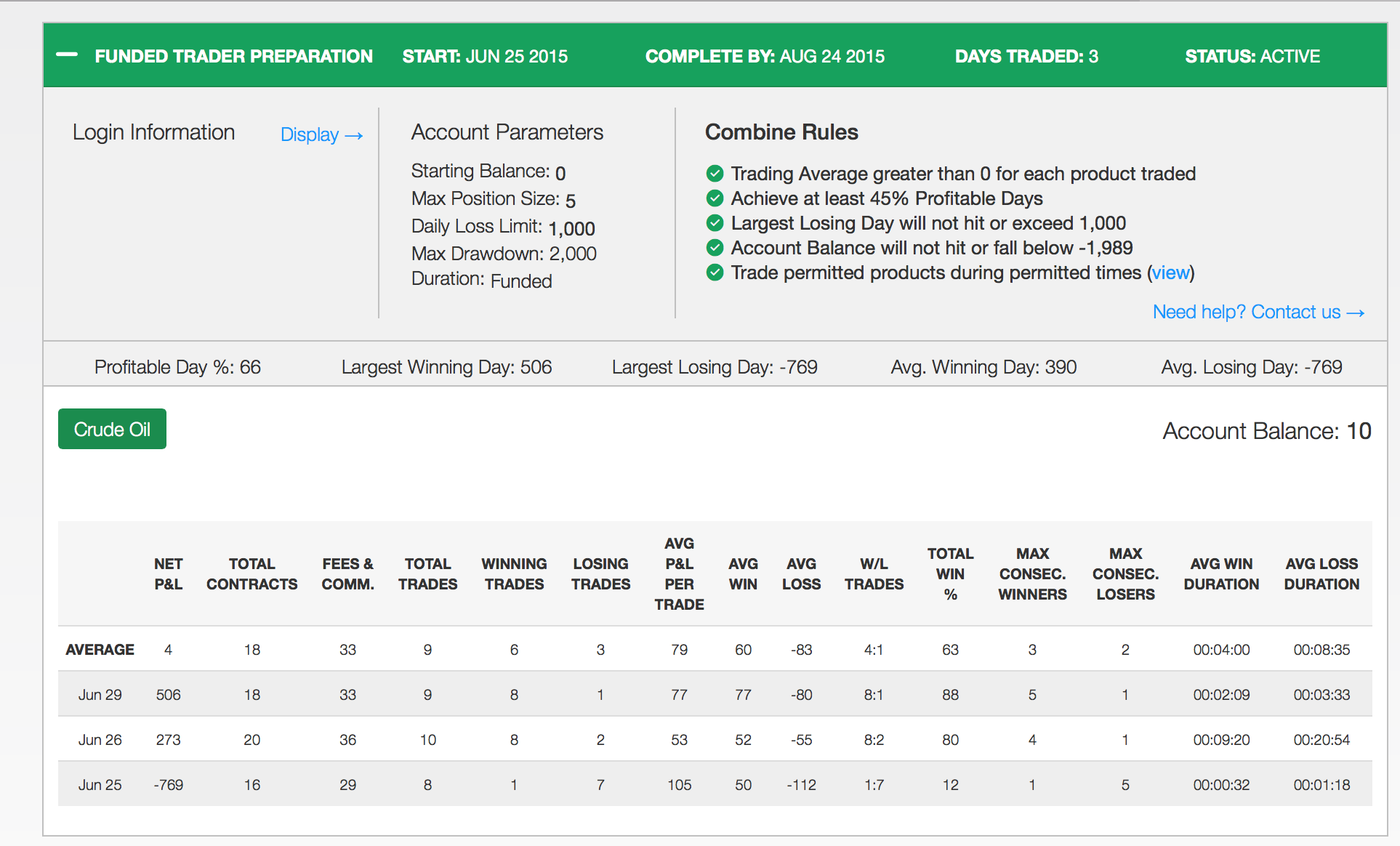Click Jun 29 W/L trades value 8:1
The width and height of the screenshot is (1400, 846).
(874, 695)
